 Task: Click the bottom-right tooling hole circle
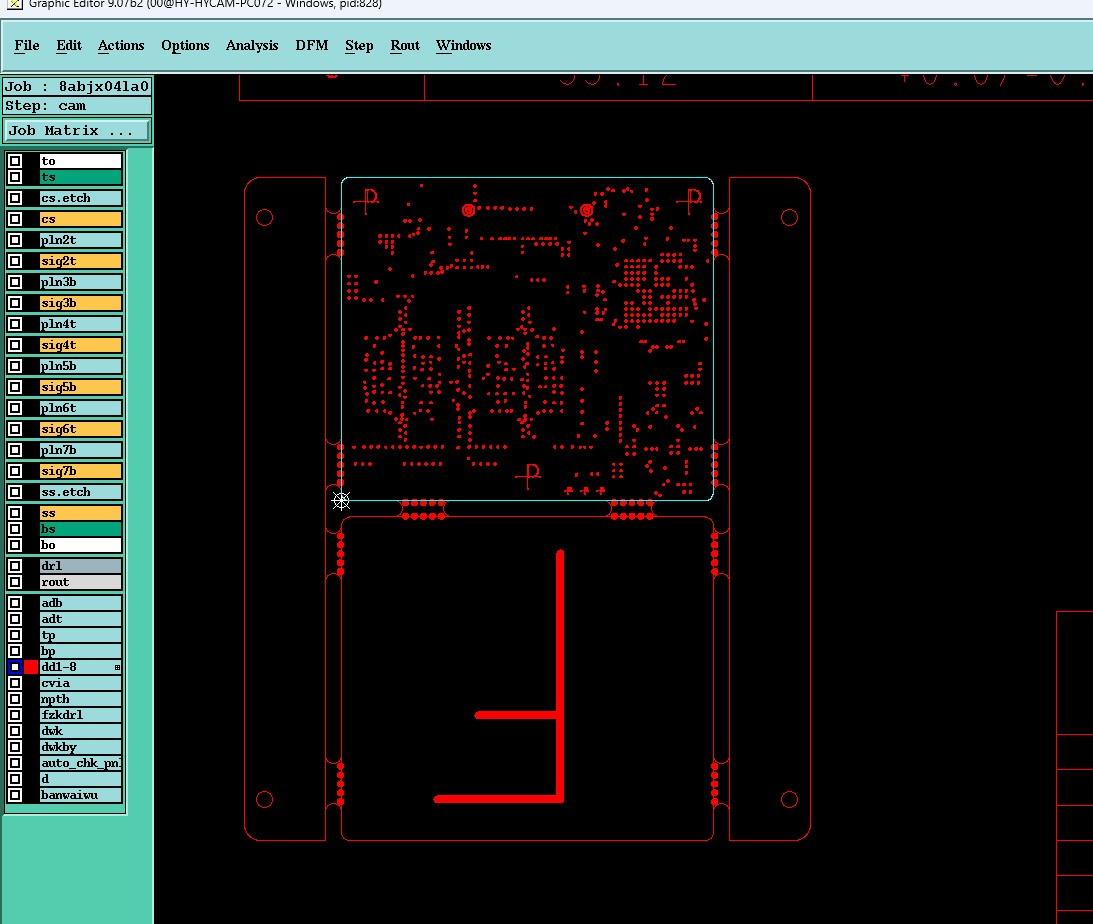pos(789,799)
